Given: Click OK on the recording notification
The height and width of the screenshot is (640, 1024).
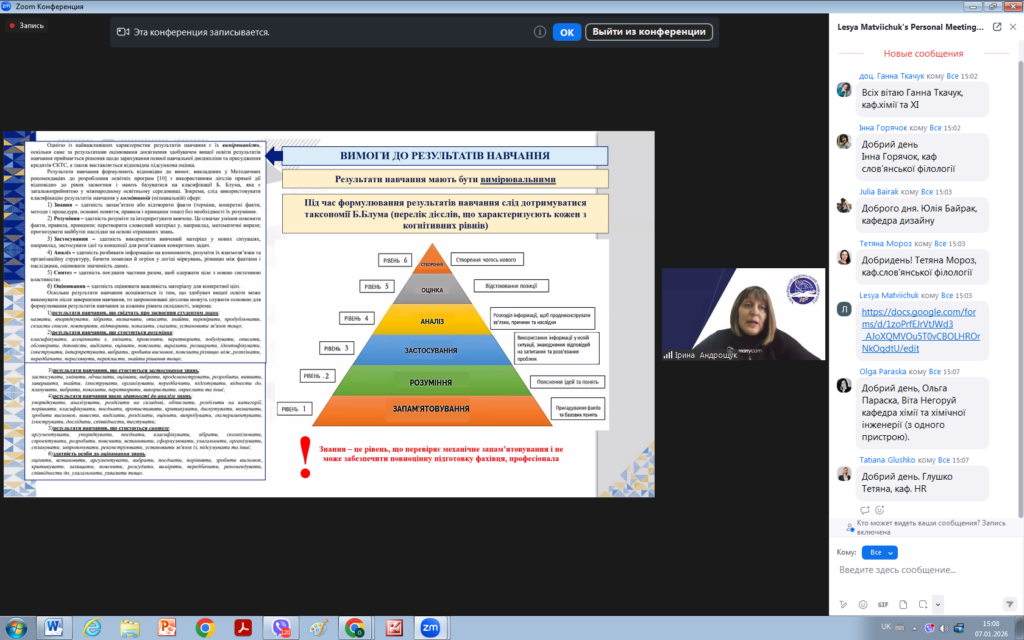Looking at the screenshot, I should point(566,32).
